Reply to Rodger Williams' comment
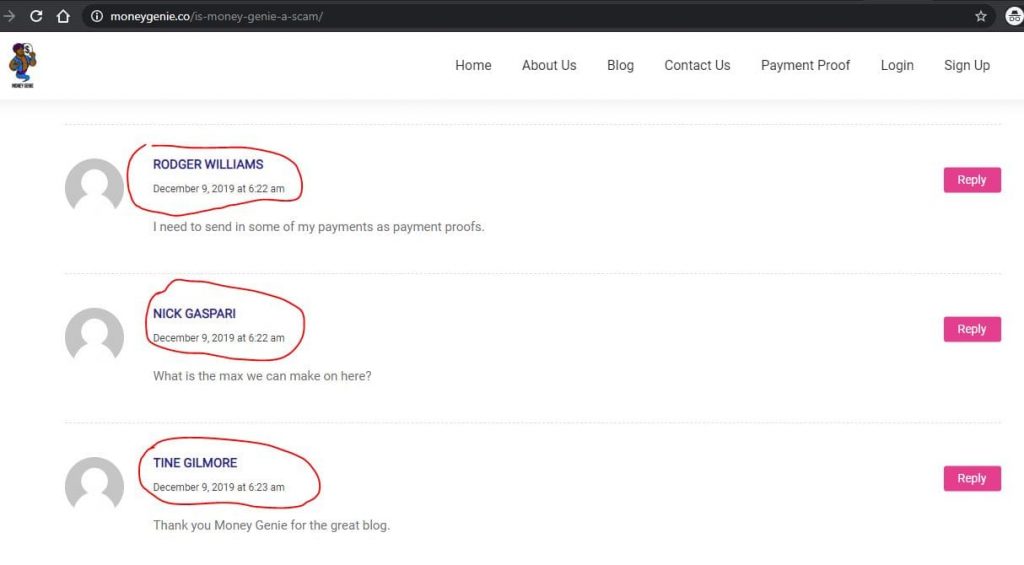The width and height of the screenshot is (1024, 565). [x=972, y=180]
